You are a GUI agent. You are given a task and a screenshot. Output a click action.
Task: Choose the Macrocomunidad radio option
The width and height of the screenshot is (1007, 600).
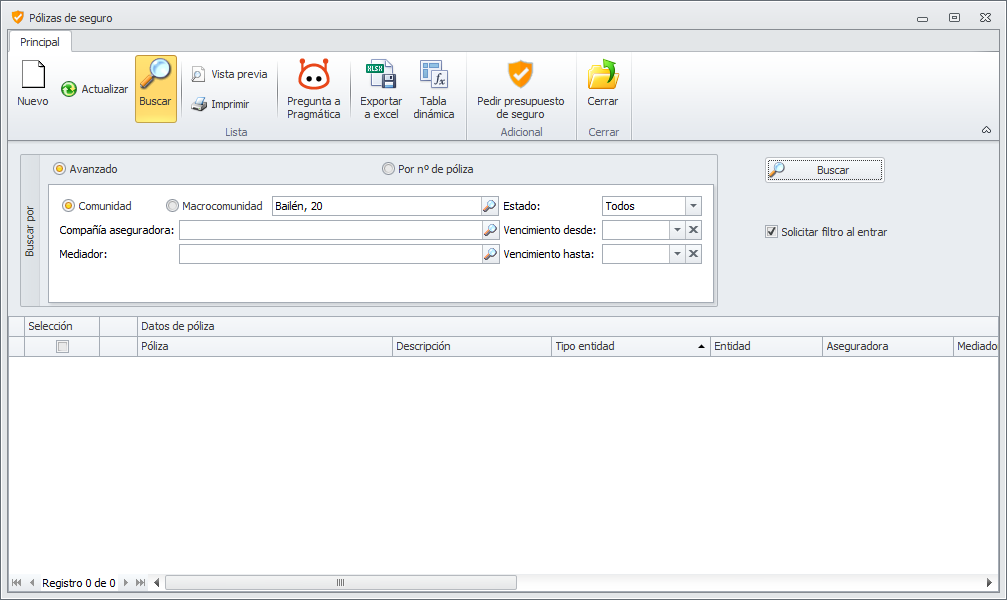click(215, 206)
